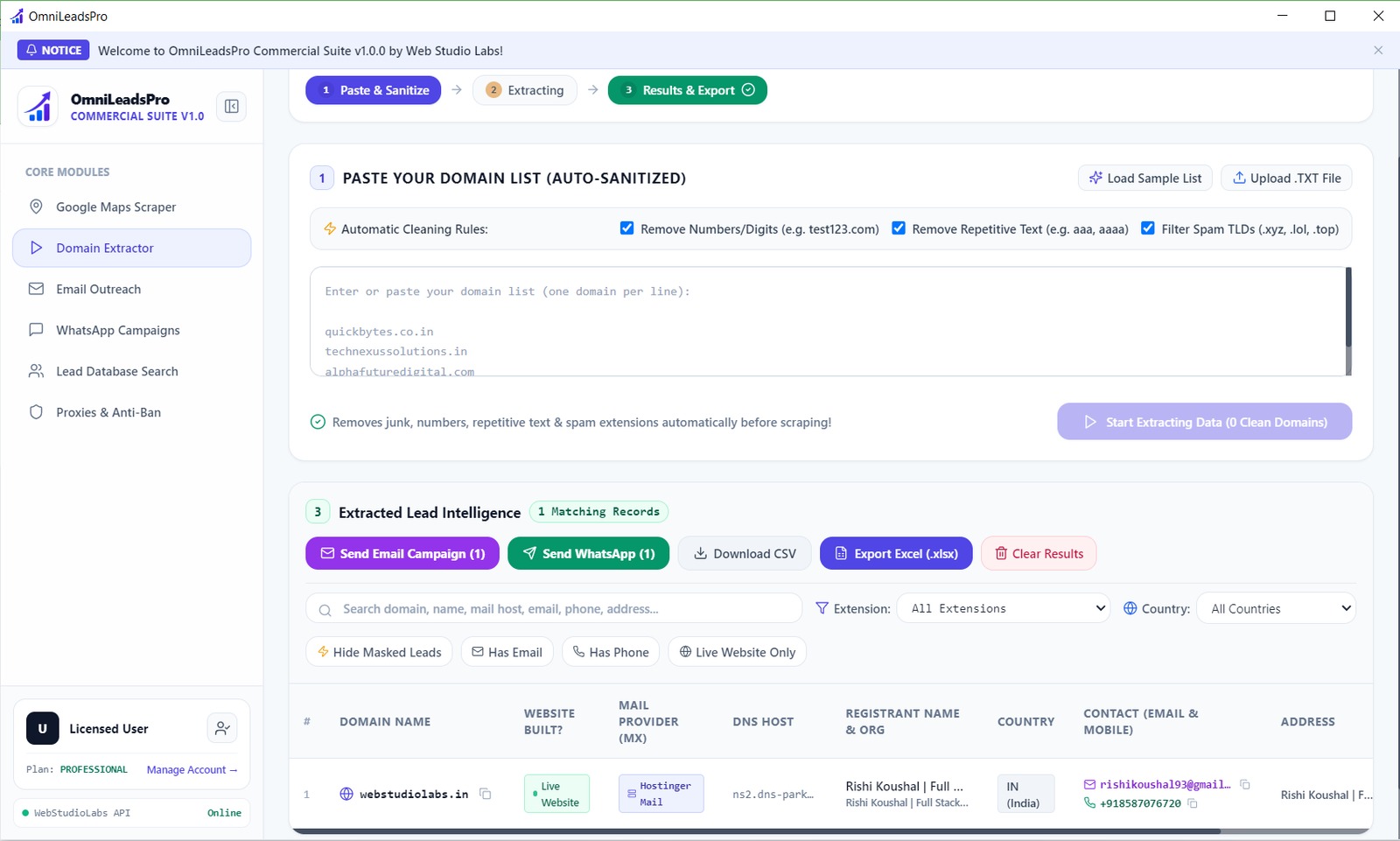Click Upload .TXT File button
This screenshot has height=841, width=1400.
point(1286,178)
